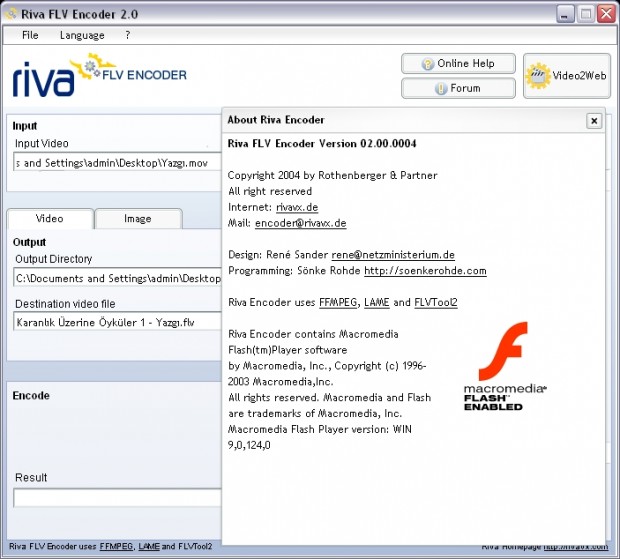Click the Online Help button

point(458,64)
